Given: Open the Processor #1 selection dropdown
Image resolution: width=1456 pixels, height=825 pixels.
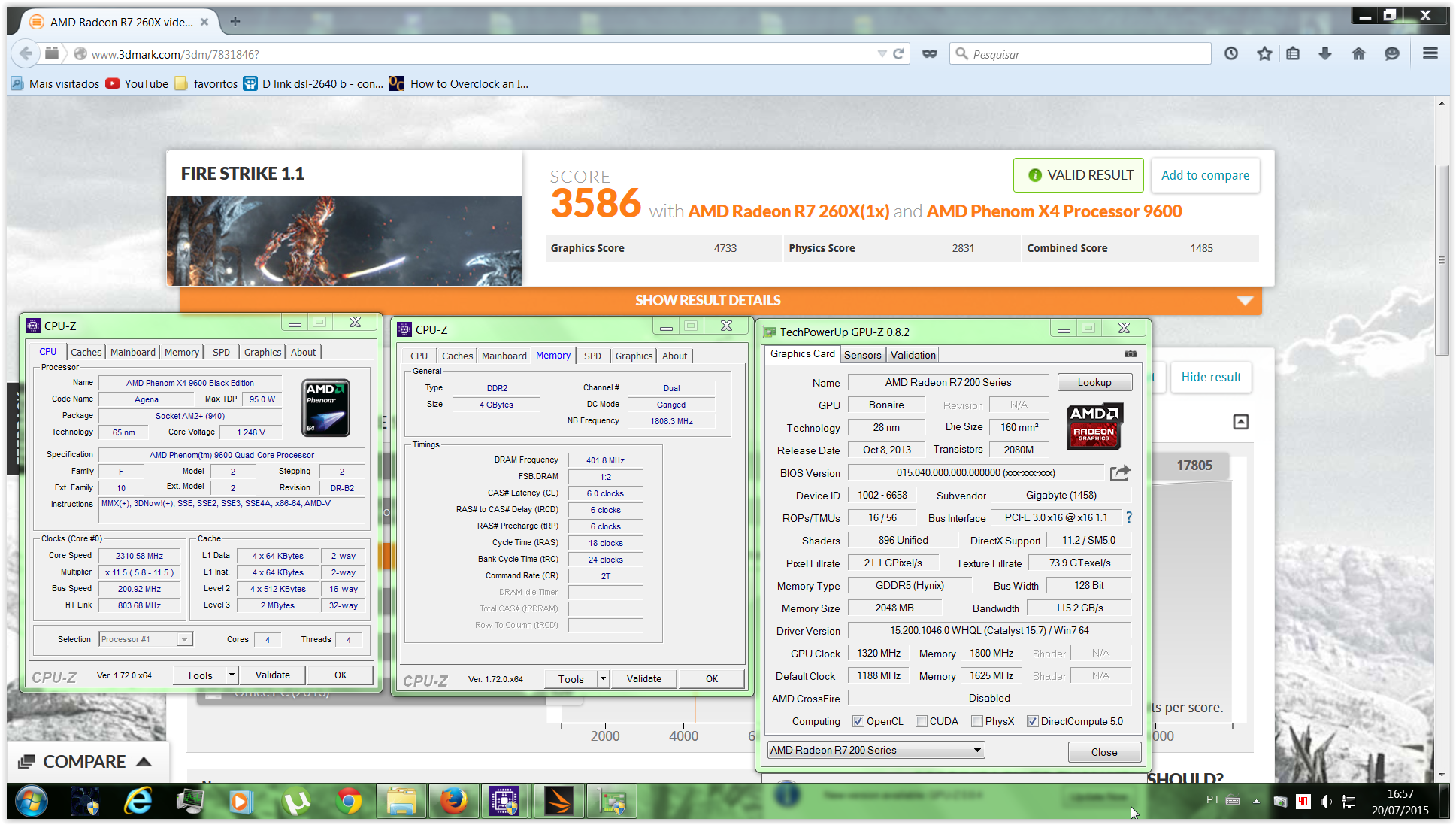Looking at the screenshot, I should coord(146,639).
